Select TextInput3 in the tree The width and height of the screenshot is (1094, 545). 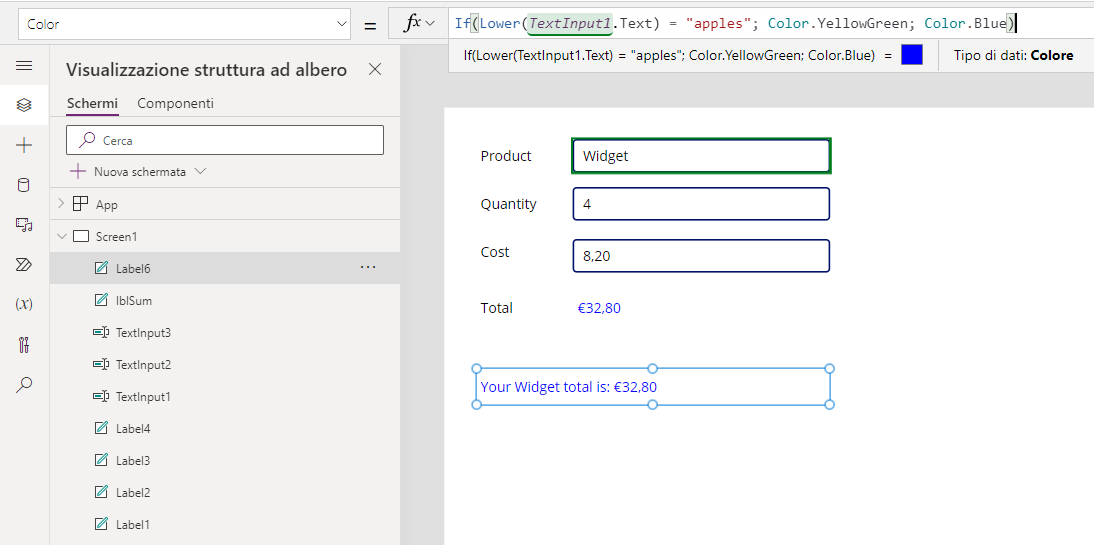225,333
